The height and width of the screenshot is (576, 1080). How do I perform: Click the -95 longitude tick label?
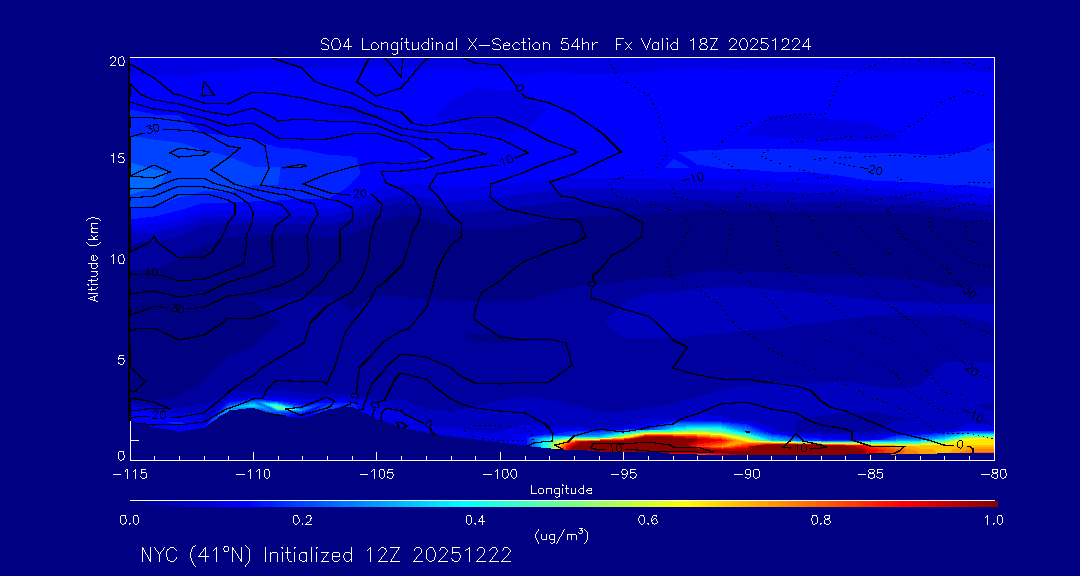pyautogui.click(x=623, y=475)
